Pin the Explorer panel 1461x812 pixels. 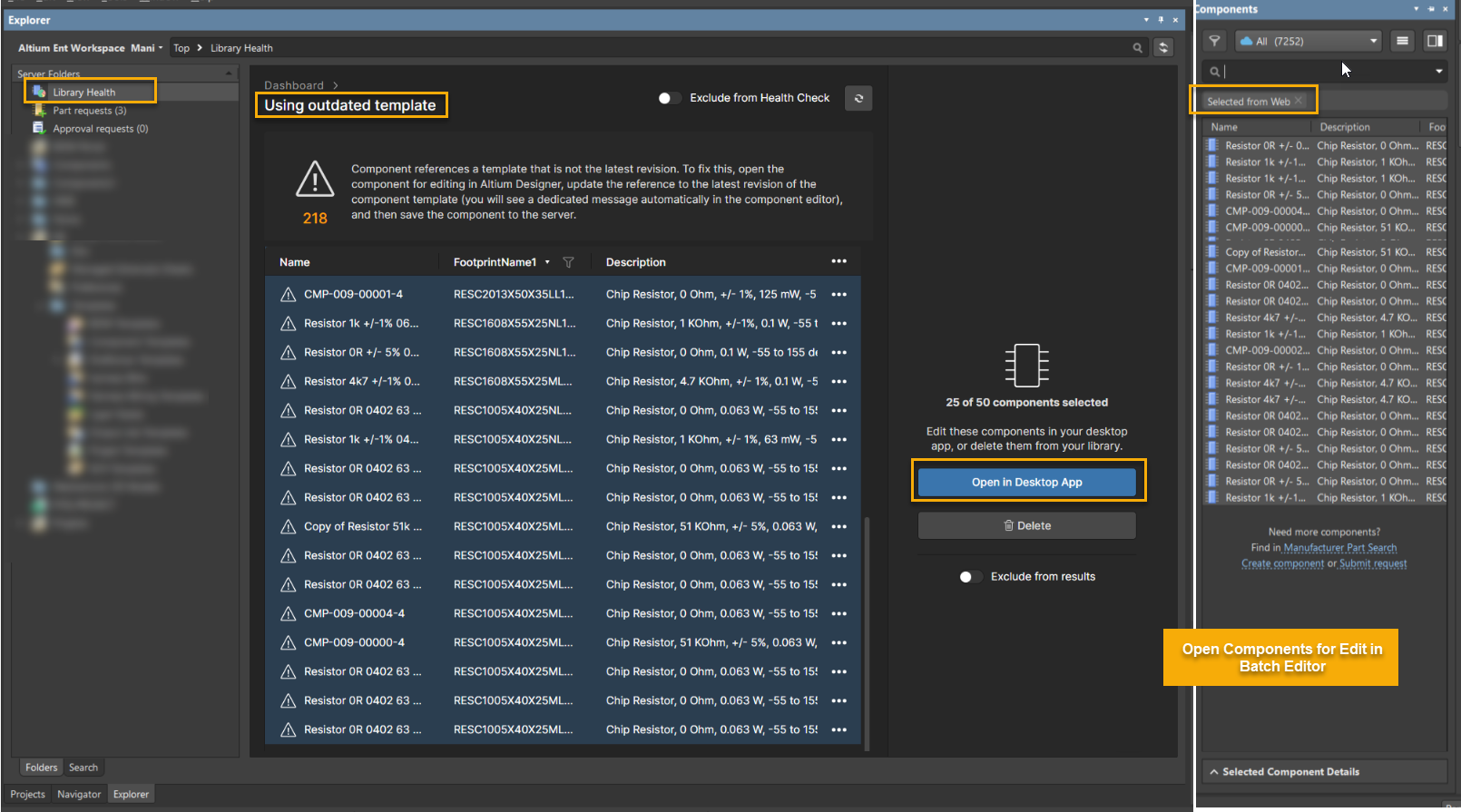1161,19
